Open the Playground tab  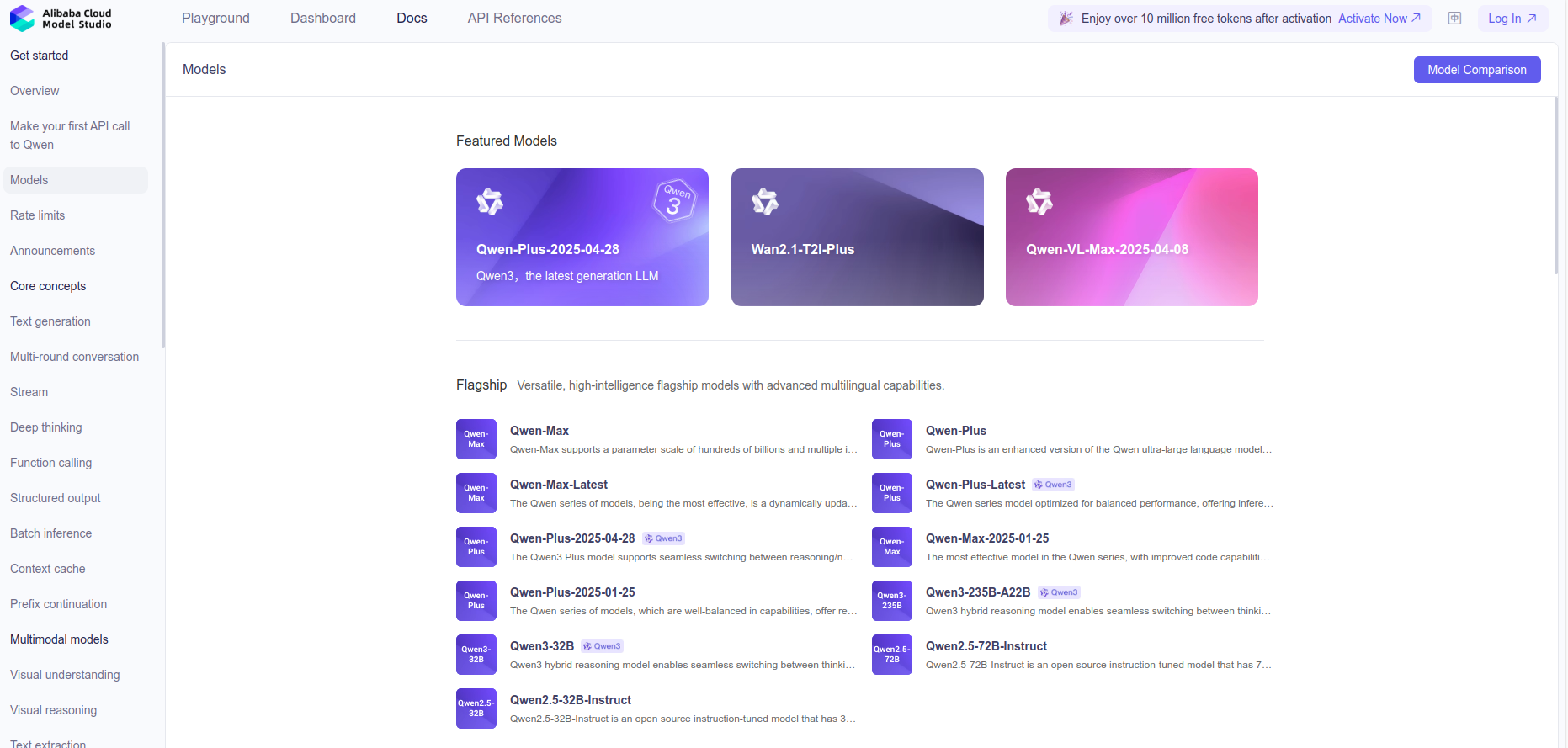(x=215, y=19)
